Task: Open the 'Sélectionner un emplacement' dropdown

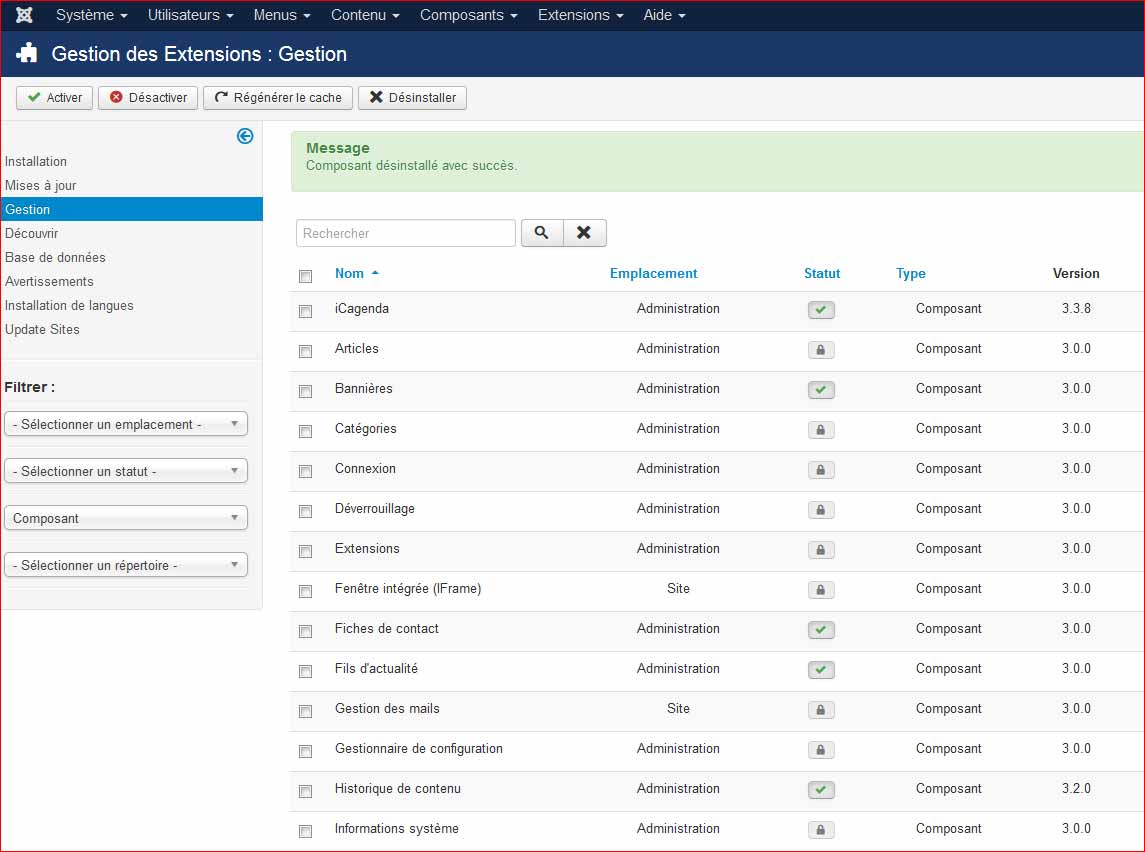Action: click(x=126, y=424)
